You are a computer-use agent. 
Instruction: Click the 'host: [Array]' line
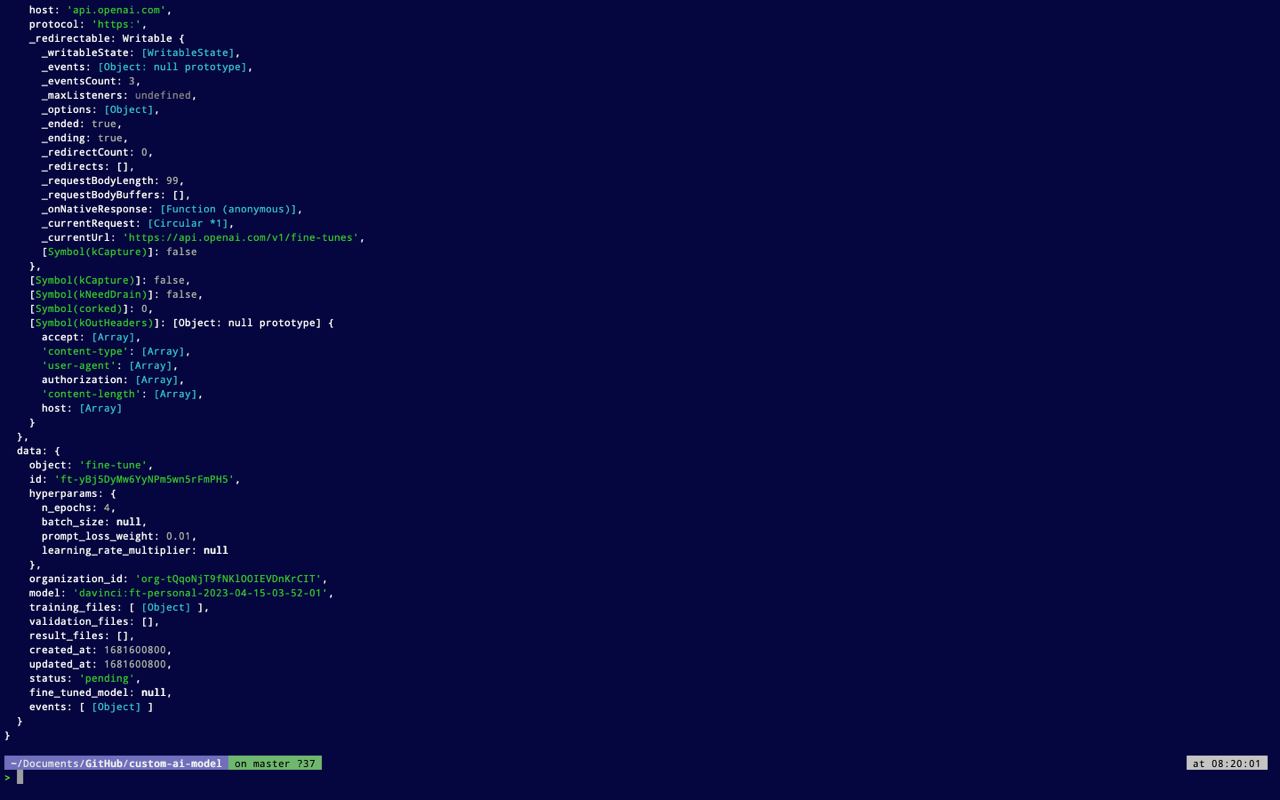pos(81,408)
